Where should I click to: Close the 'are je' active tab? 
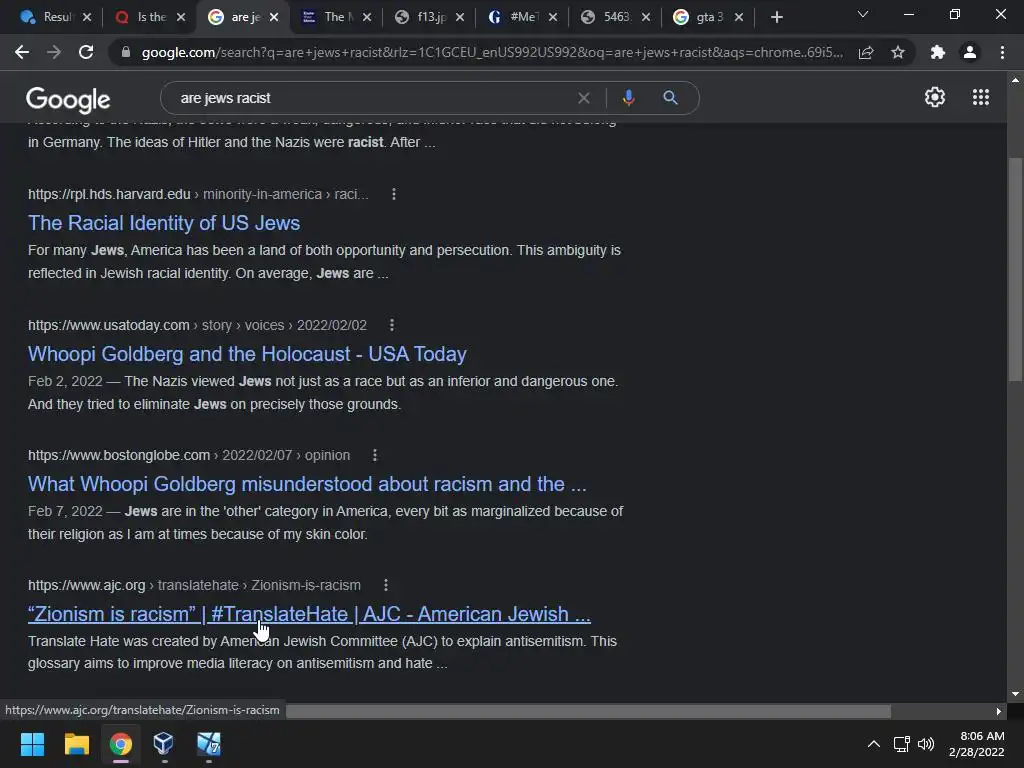(274, 17)
